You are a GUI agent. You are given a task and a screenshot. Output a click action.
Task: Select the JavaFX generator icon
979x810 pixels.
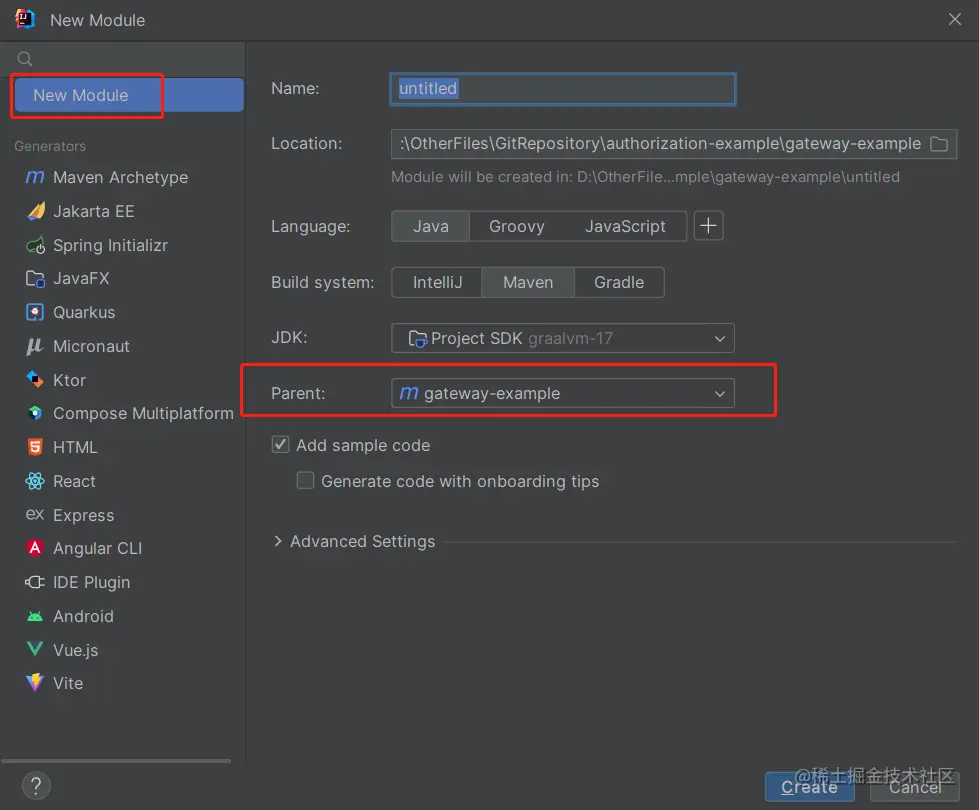click(x=35, y=279)
